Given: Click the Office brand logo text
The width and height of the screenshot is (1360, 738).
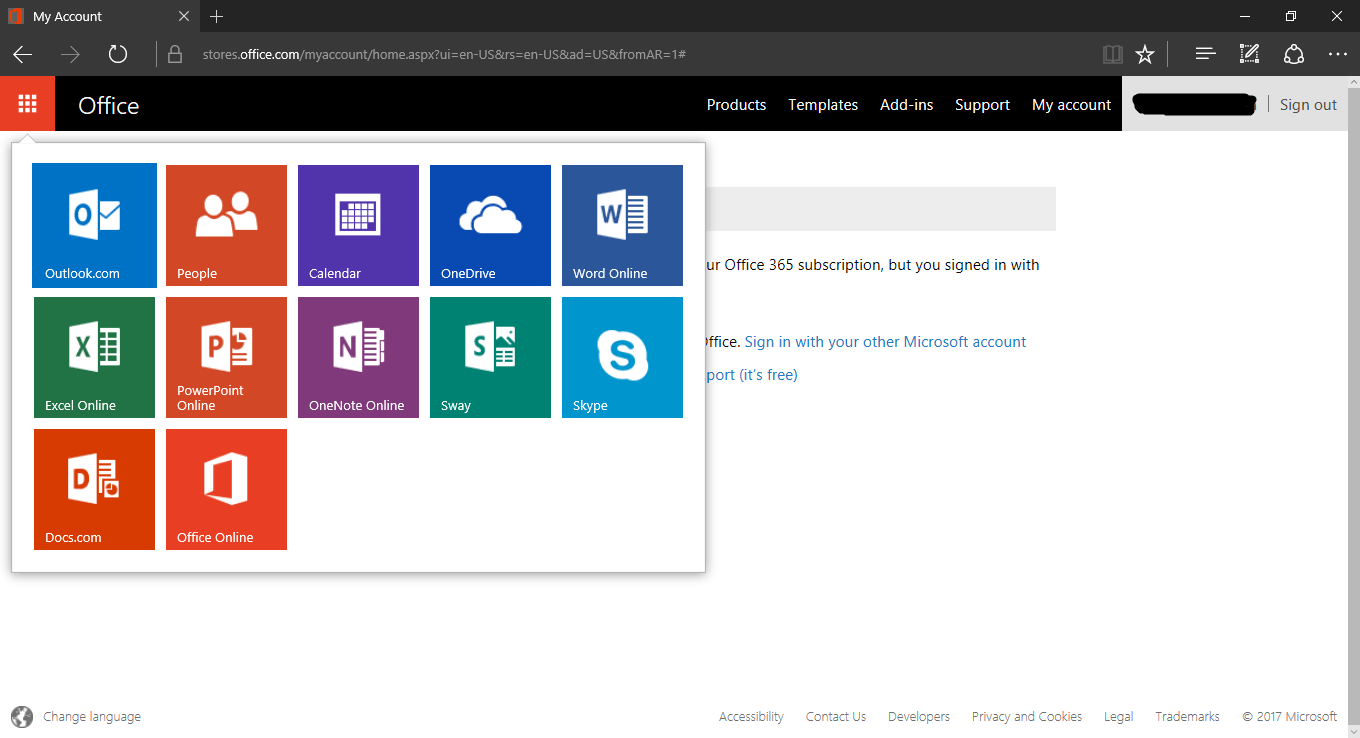Looking at the screenshot, I should (109, 105).
